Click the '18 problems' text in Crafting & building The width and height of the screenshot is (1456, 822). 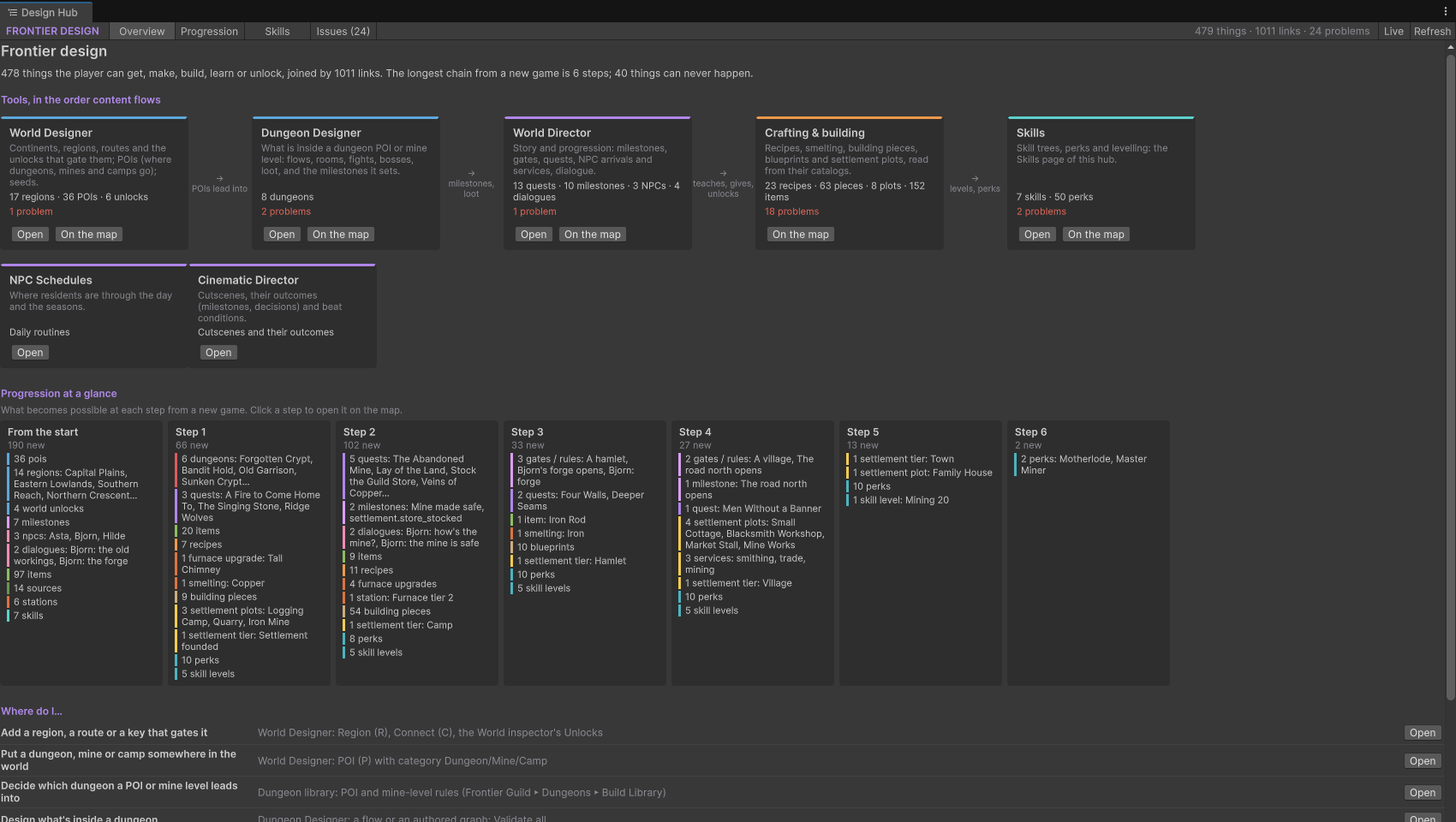(x=791, y=211)
